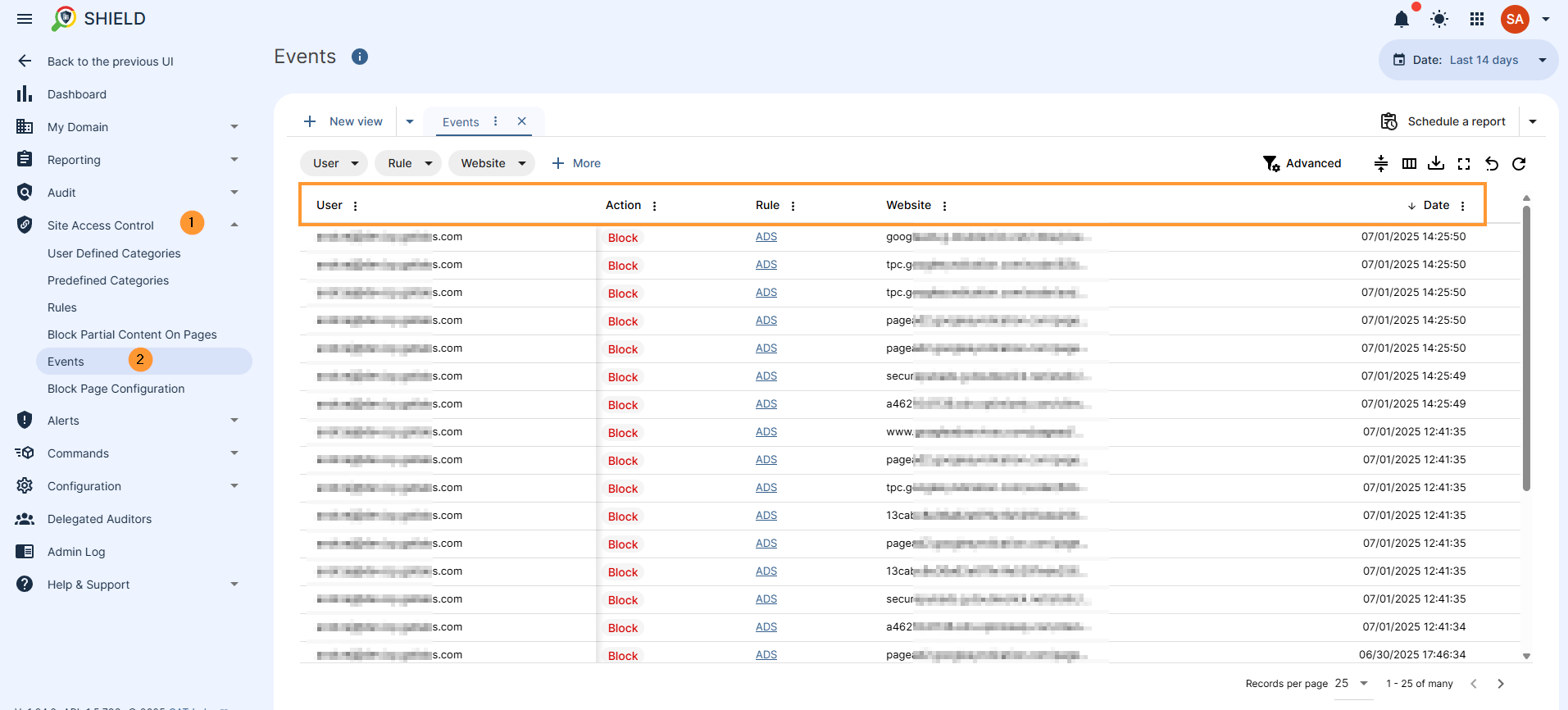Add more filters with More
This screenshot has height=710, width=1568.
tap(576, 163)
